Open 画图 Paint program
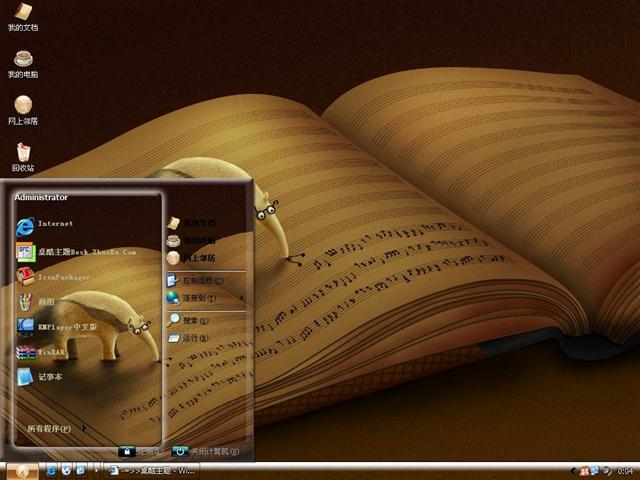The width and height of the screenshot is (640, 480). tap(37, 302)
